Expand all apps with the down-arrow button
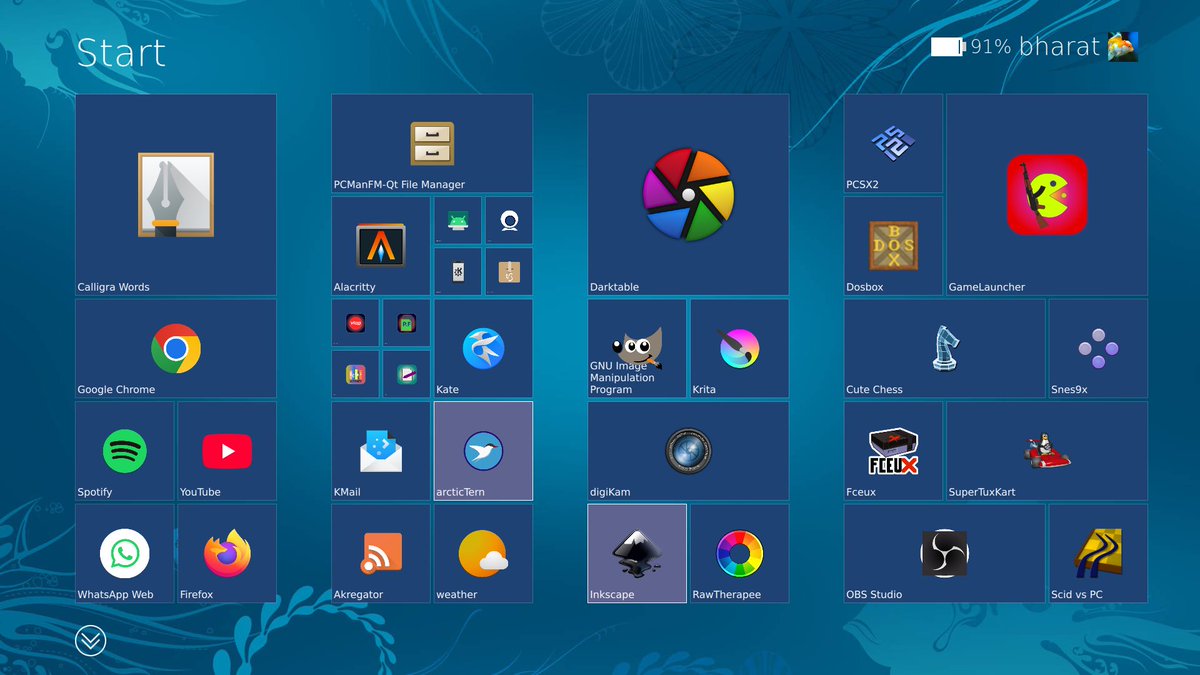1200x675 pixels. pos(90,640)
